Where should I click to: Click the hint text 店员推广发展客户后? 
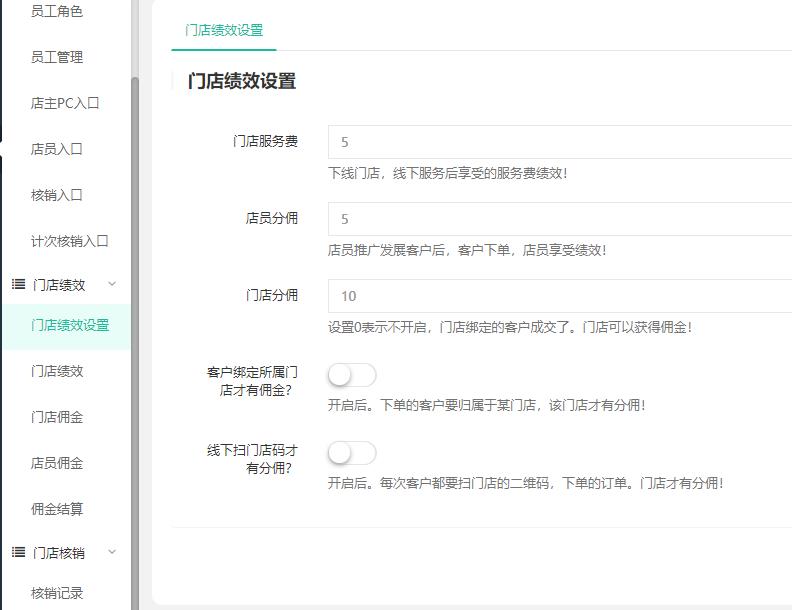point(386,250)
